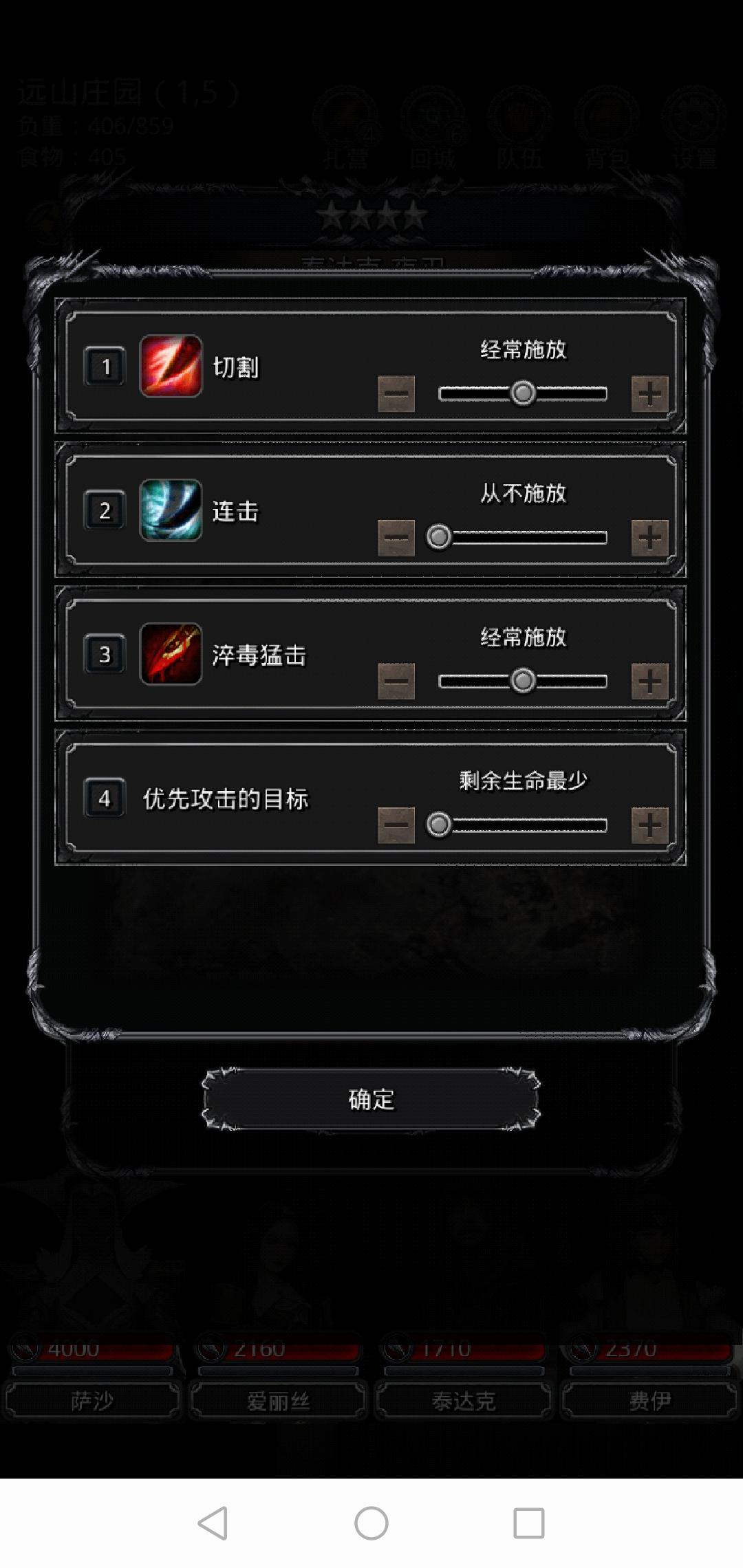This screenshot has height=1568, width=743.
Task: Tap the 淬毒猛击 skill icon
Action: coord(171,653)
